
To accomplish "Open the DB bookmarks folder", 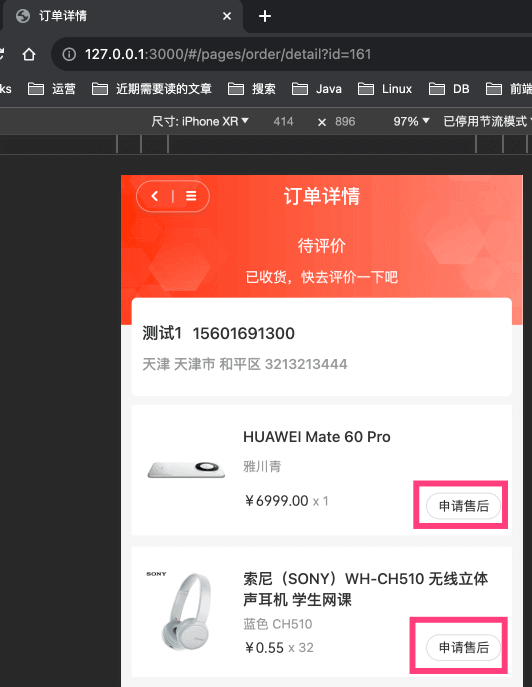I will tap(449, 89).
